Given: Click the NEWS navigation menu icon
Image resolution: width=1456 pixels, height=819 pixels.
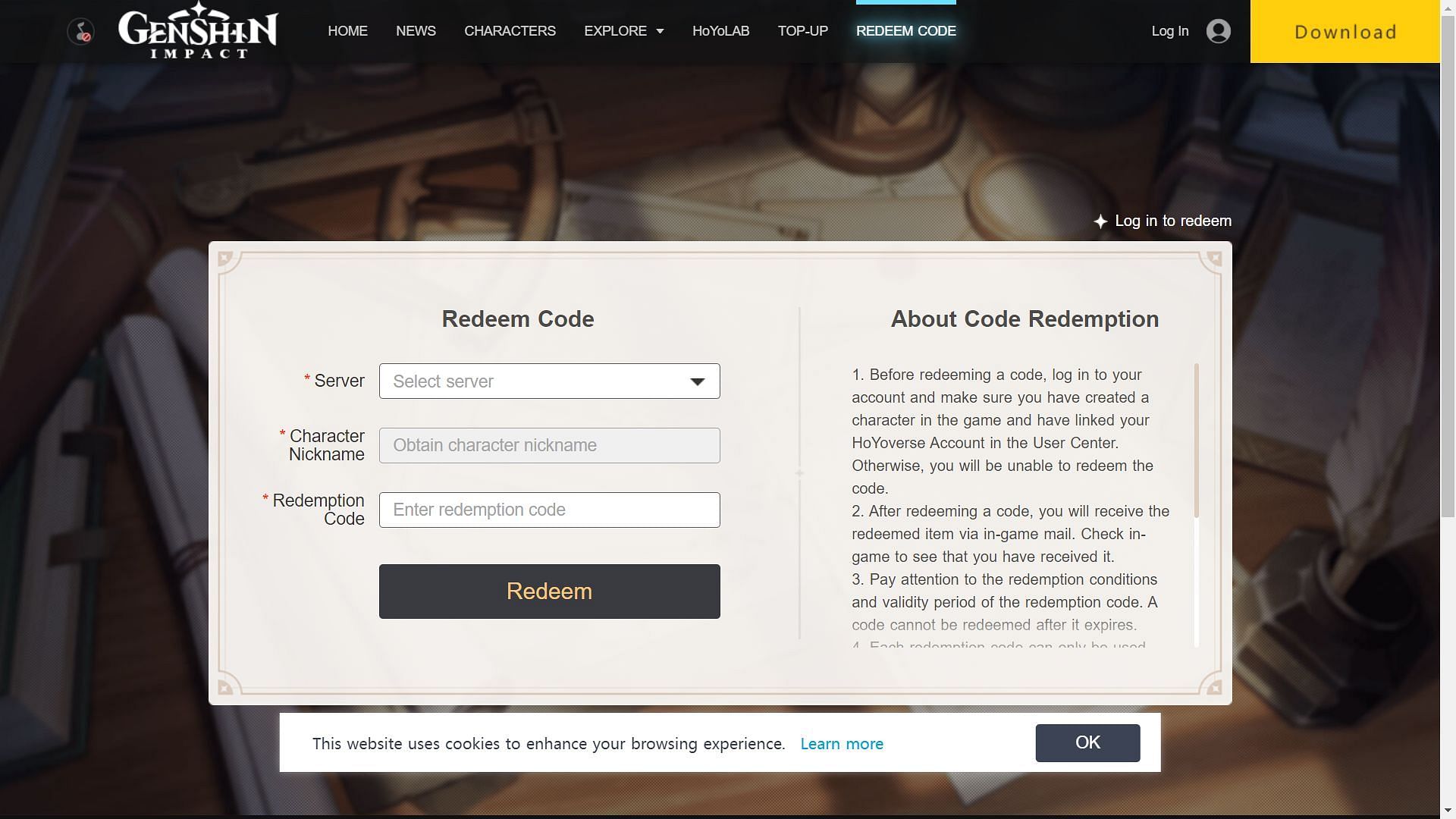Looking at the screenshot, I should coord(416,31).
